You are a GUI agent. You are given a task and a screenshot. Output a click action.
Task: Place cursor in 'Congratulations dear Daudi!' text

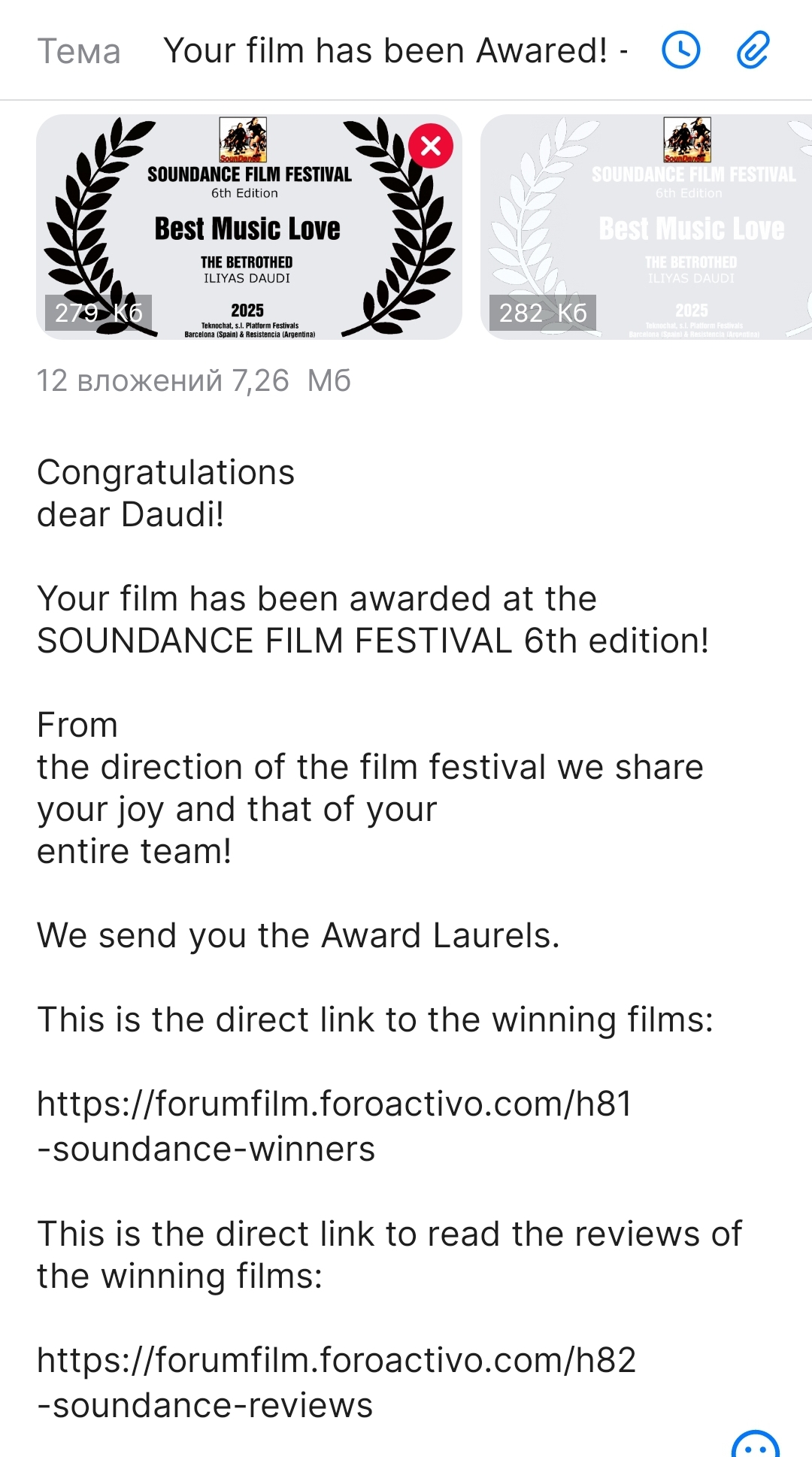[165, 493]
